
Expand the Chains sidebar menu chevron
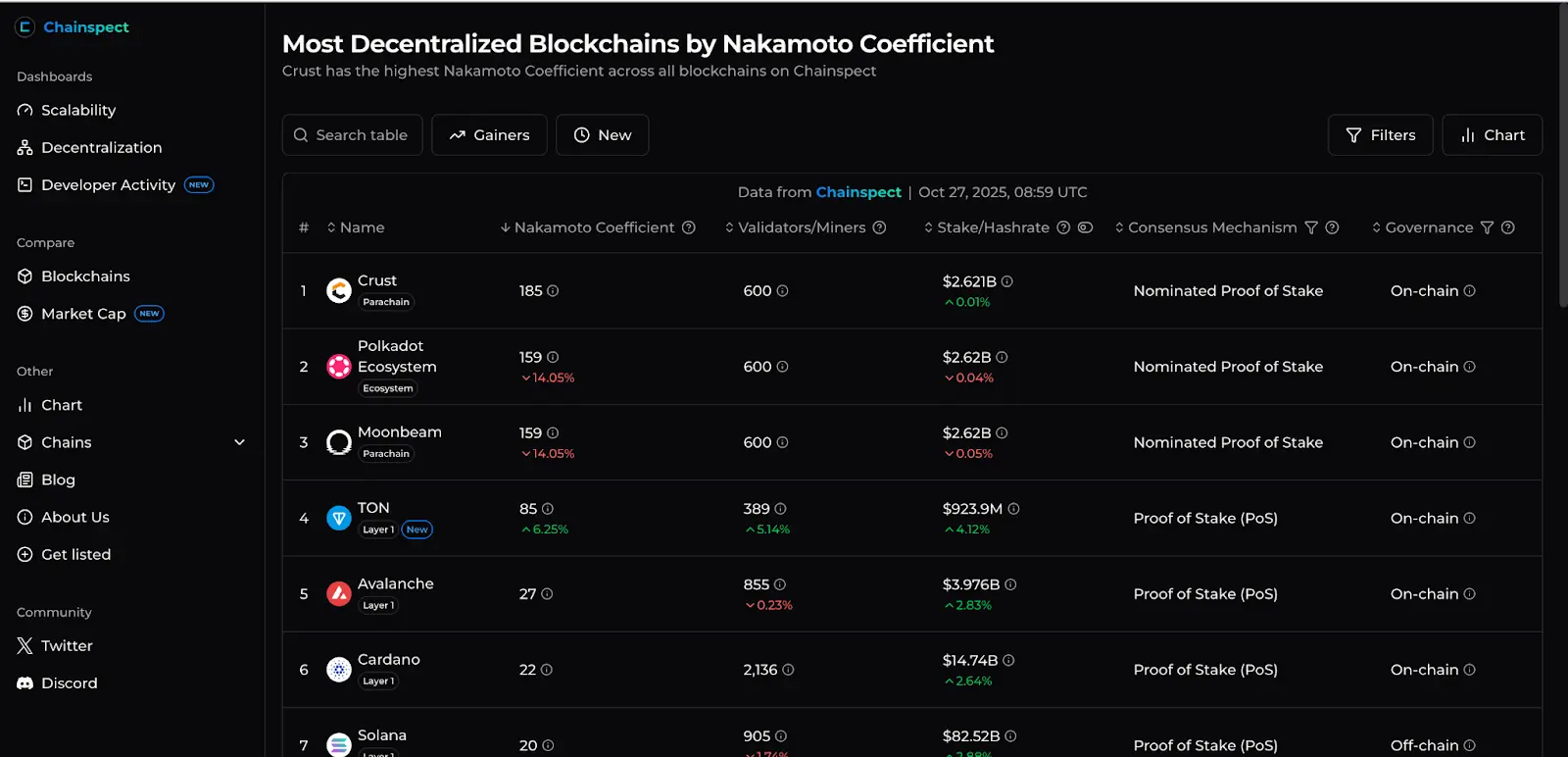tap(239, 442)
